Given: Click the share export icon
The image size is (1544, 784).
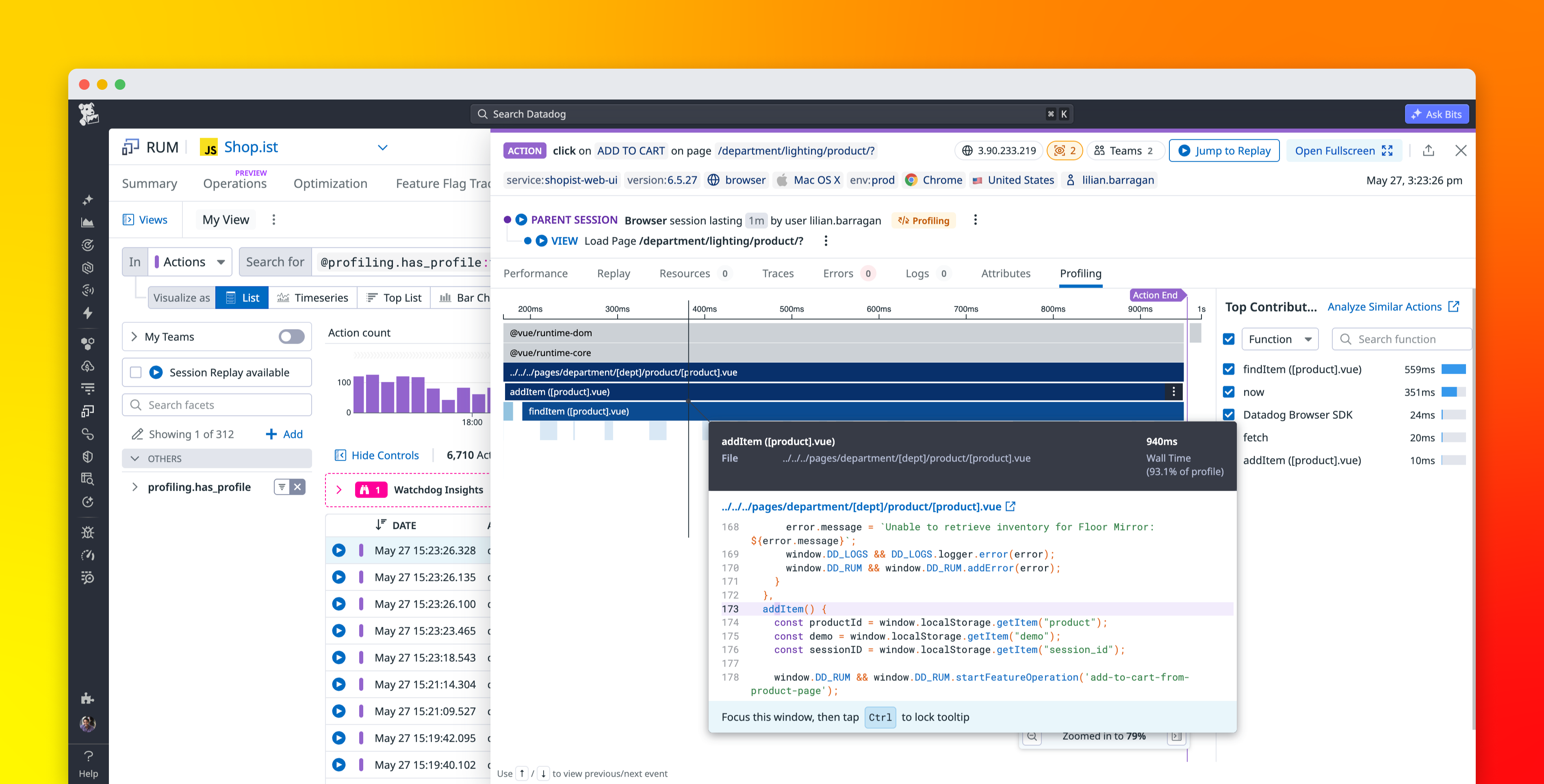Looking at the screenshot, I should (x=1428, y=150).
